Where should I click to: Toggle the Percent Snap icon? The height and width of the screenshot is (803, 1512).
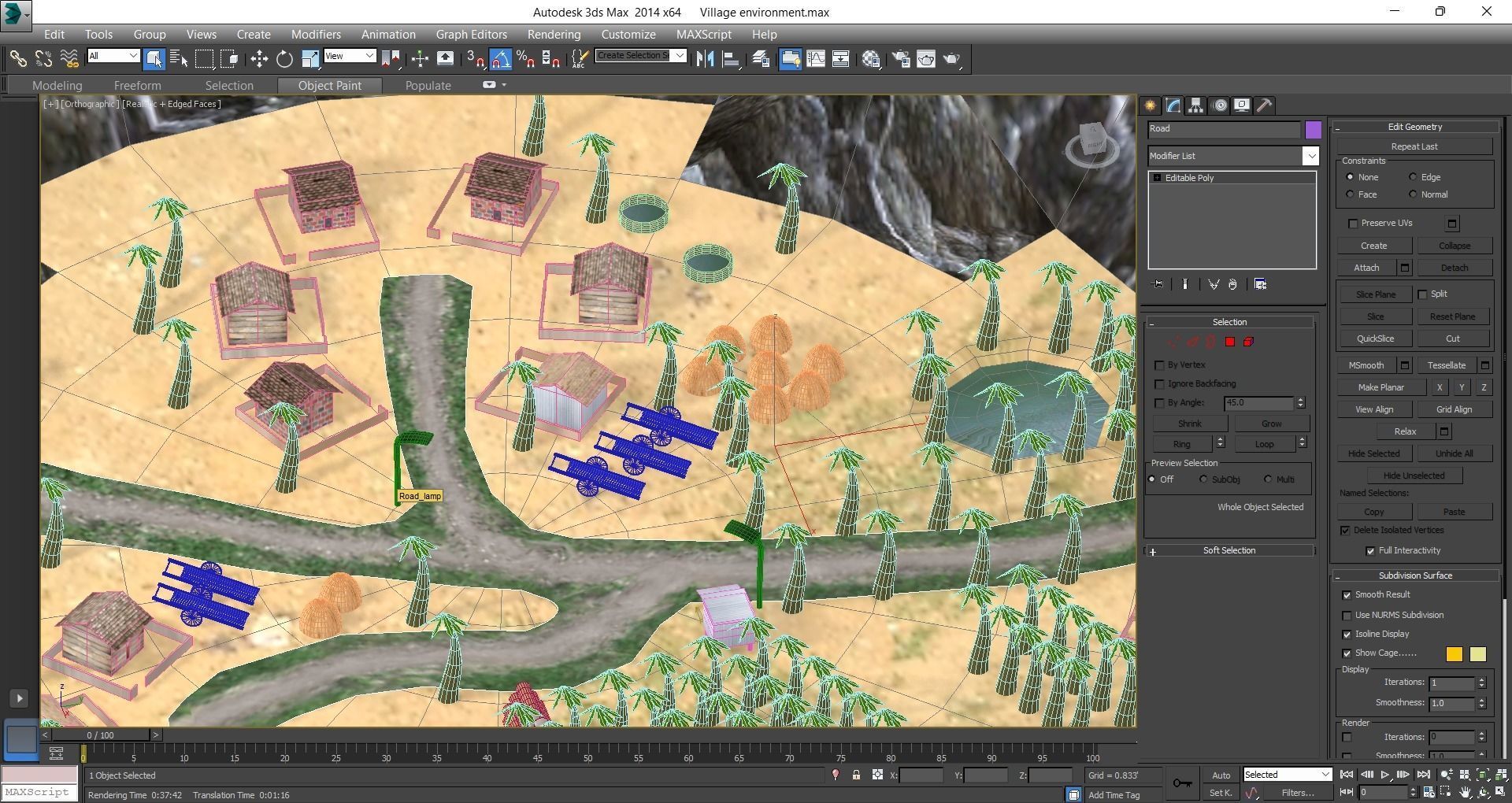pos(526,58)
